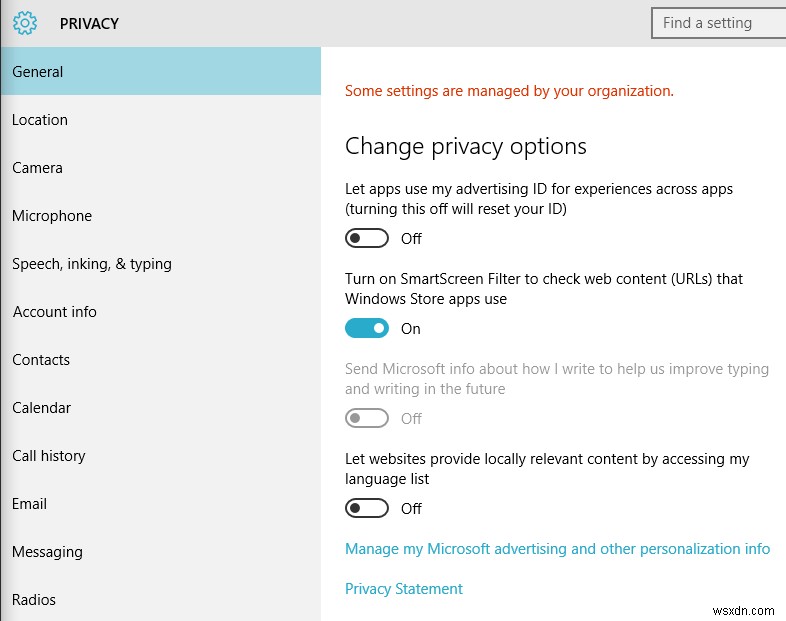
Task: Open the Privacy Statement link
Action: [x=404, y=589]
